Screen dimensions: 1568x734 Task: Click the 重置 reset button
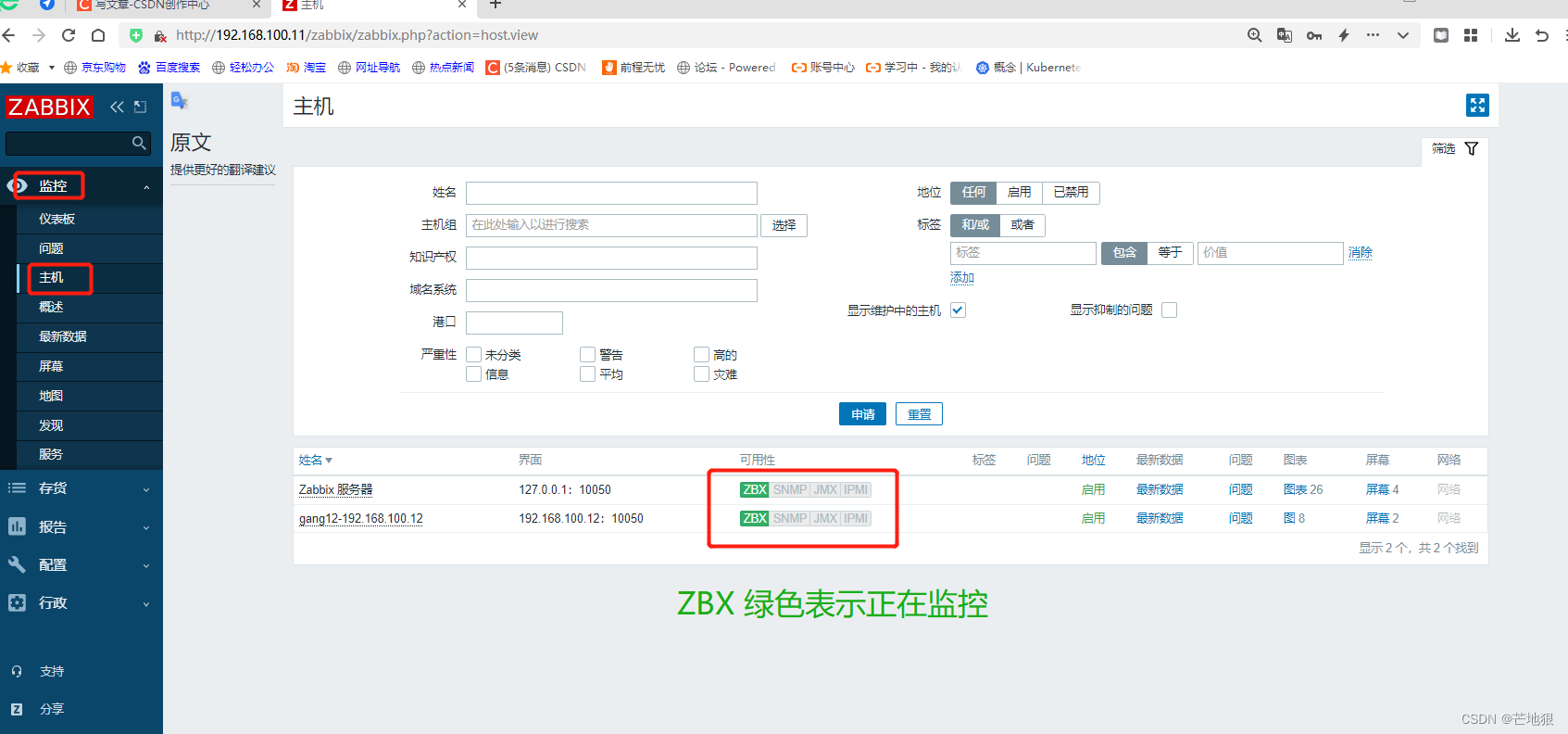919,414
